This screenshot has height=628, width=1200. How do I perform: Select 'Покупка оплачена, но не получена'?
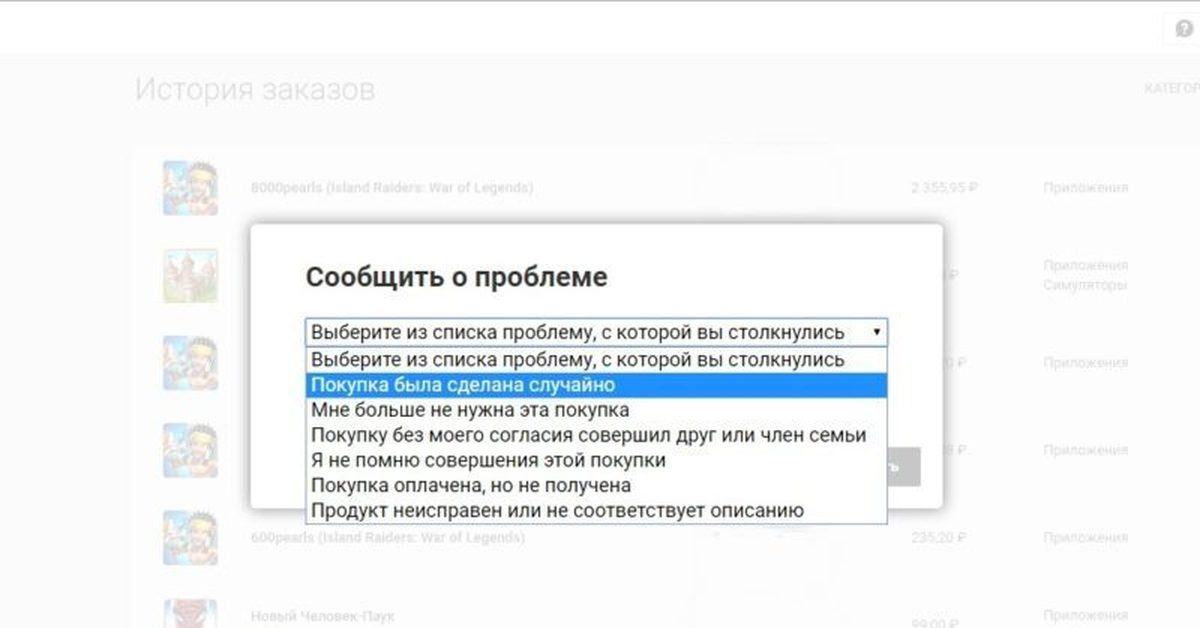tap(596, 485)
